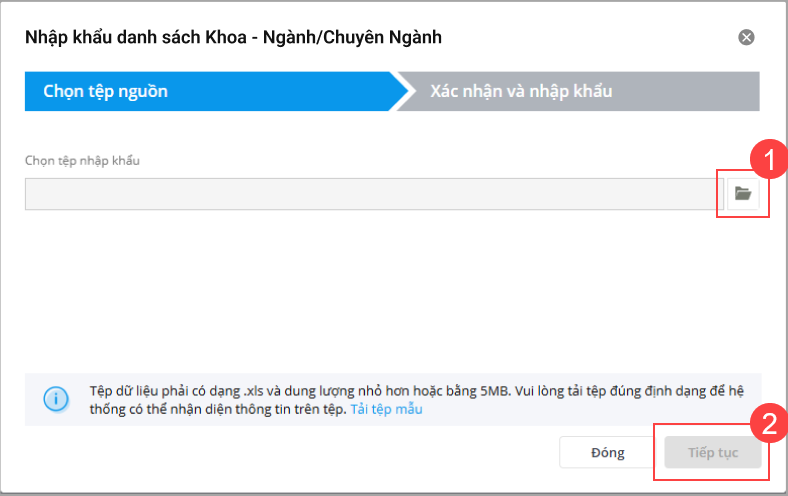Open the folder browse icon
This screenshot has height=496, width=788.
tap(742, 194)
